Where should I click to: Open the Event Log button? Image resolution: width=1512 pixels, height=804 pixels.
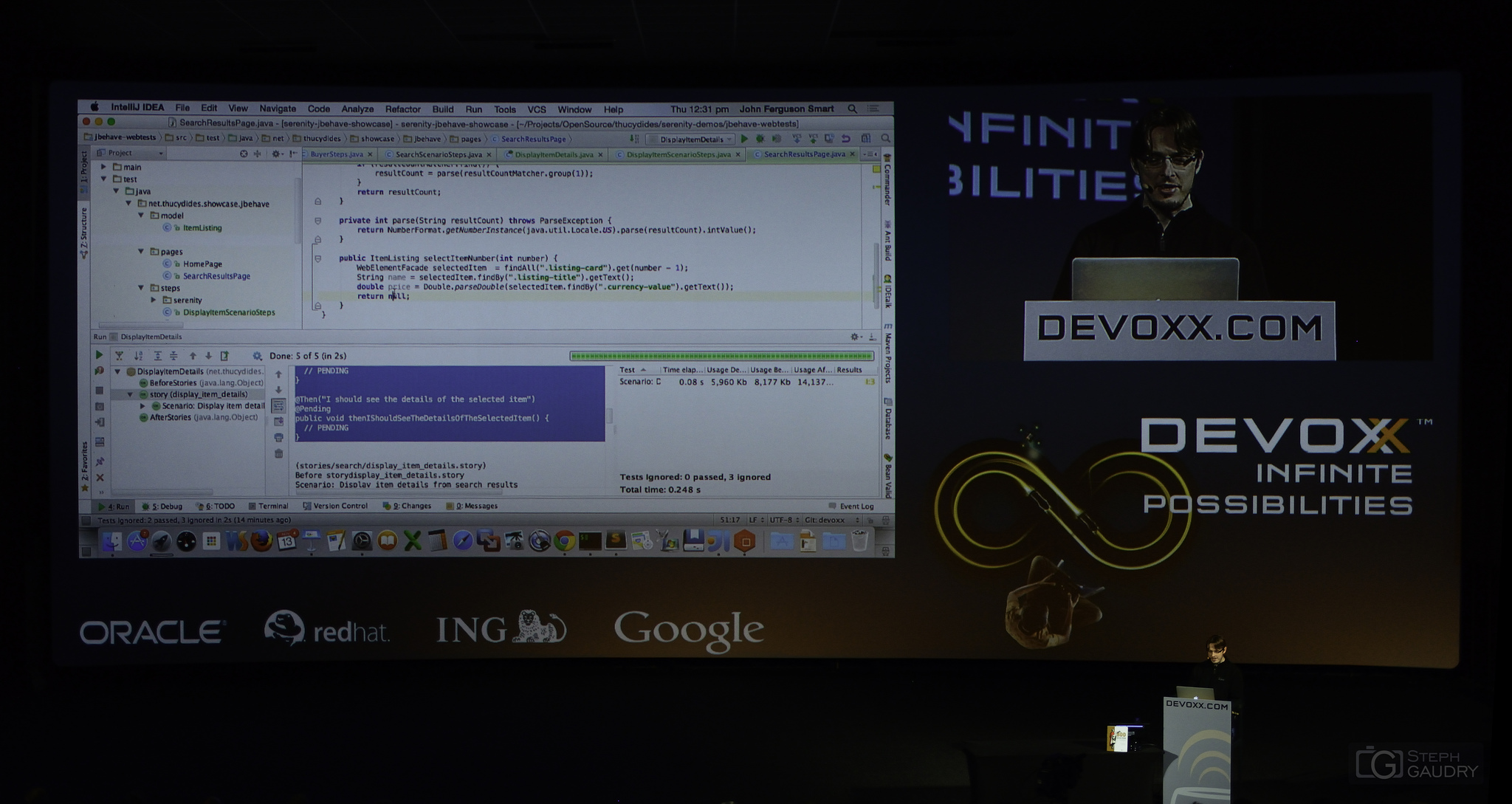coord(851,506)
